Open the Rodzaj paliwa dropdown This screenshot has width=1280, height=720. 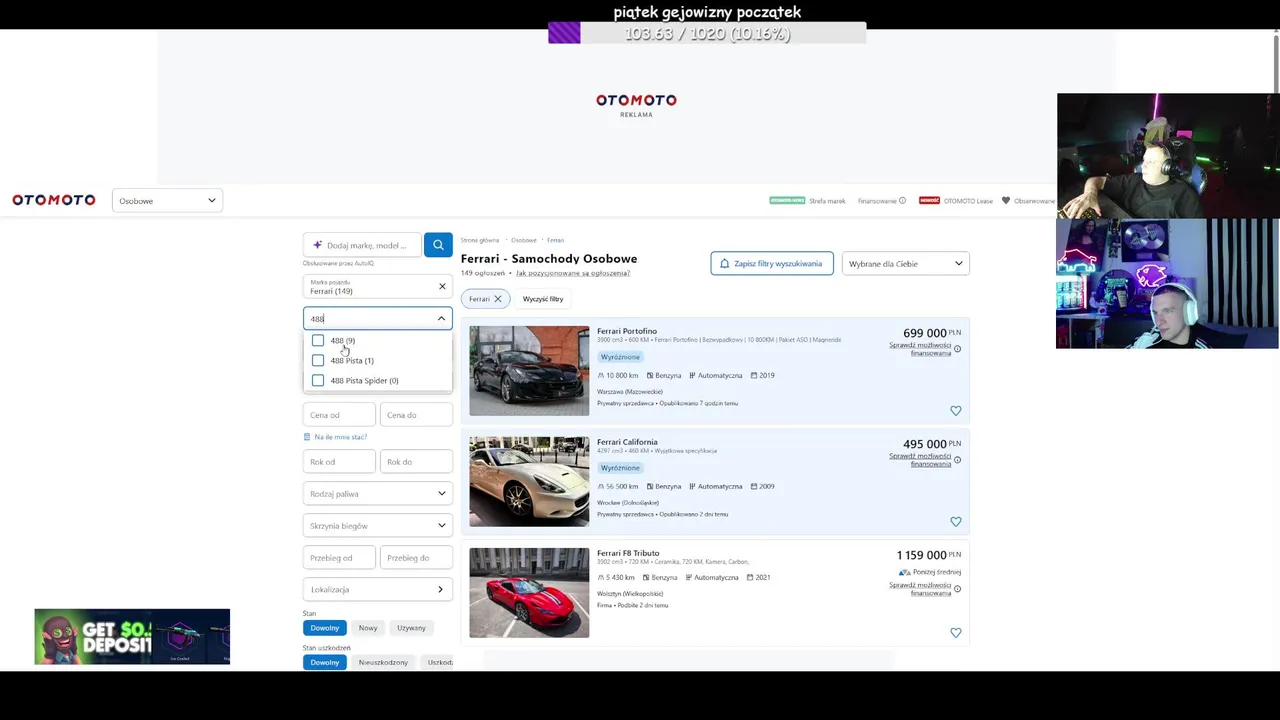(x=378, y=494)
